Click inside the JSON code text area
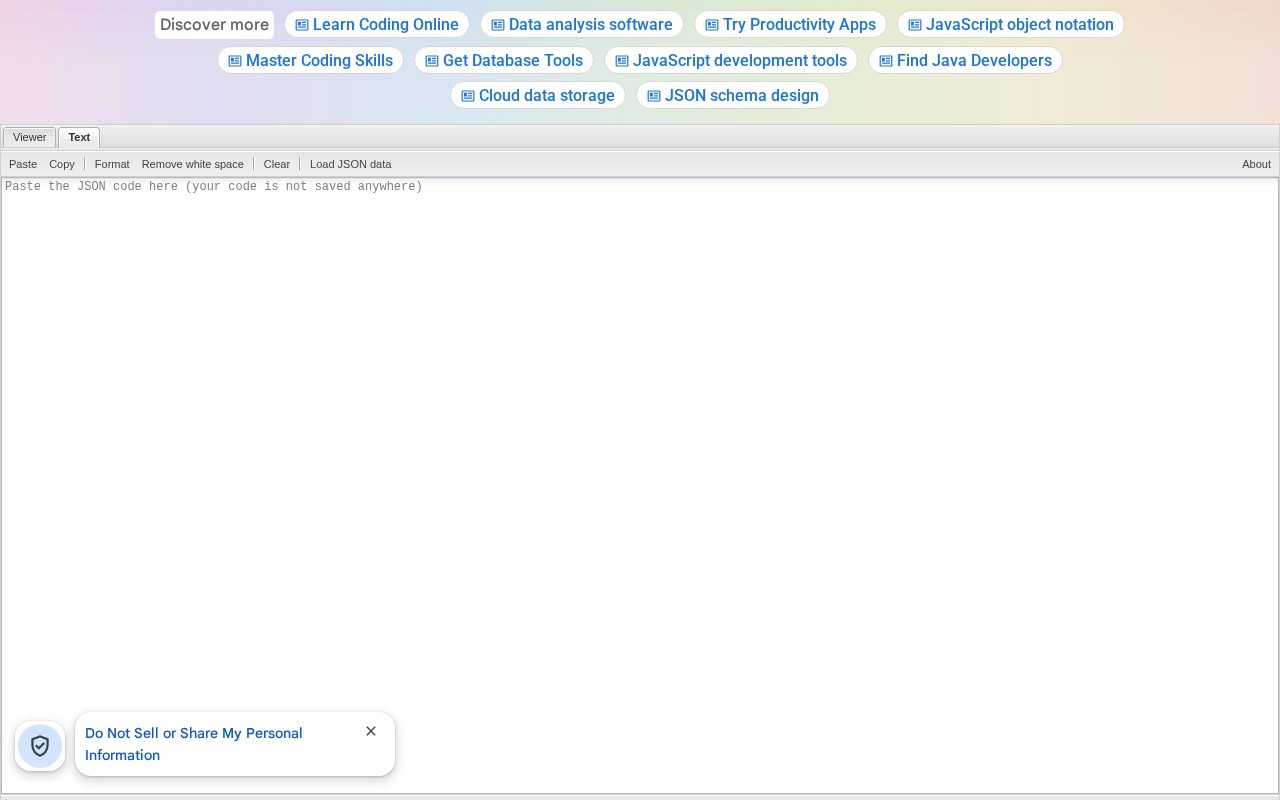The image size is (1280, 800). [x=640, y=486]
